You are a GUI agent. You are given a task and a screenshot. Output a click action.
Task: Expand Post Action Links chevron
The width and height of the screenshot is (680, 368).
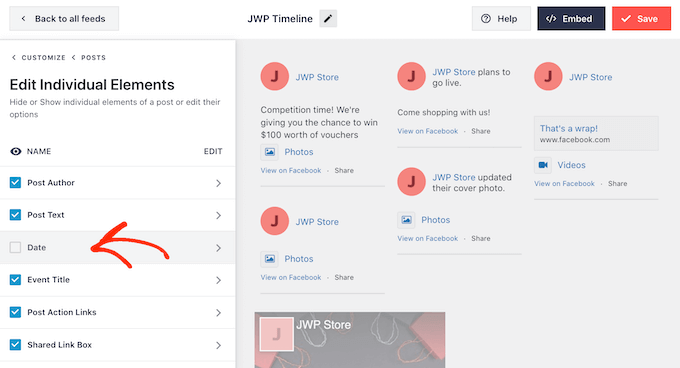point(219,313)
